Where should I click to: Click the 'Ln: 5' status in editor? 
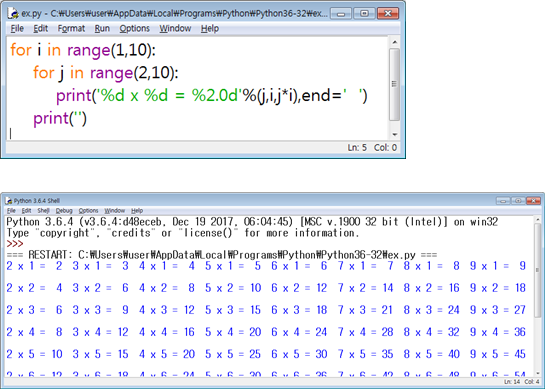click(x=357, y=147)
